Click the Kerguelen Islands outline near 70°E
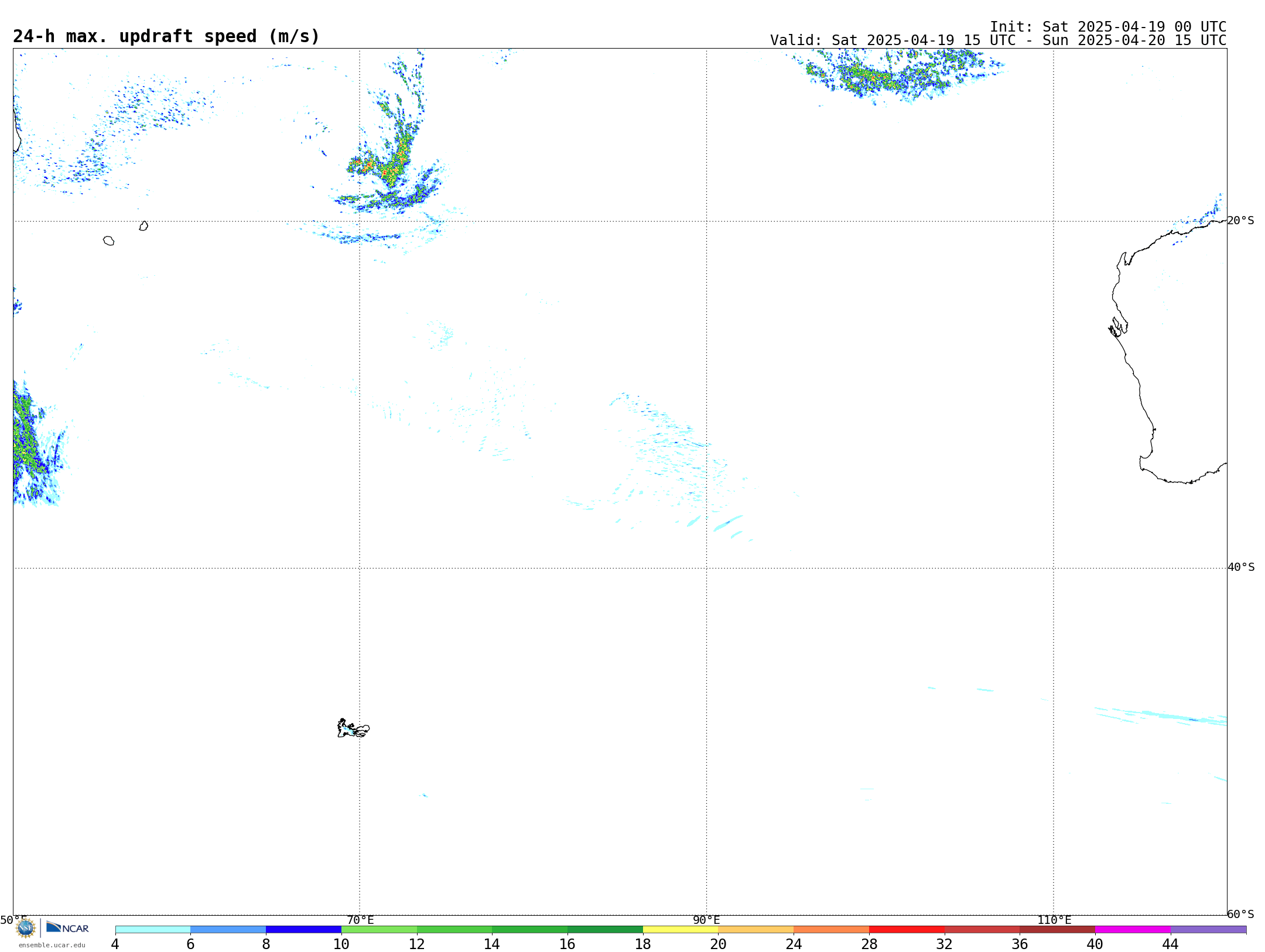 (353, 728)
